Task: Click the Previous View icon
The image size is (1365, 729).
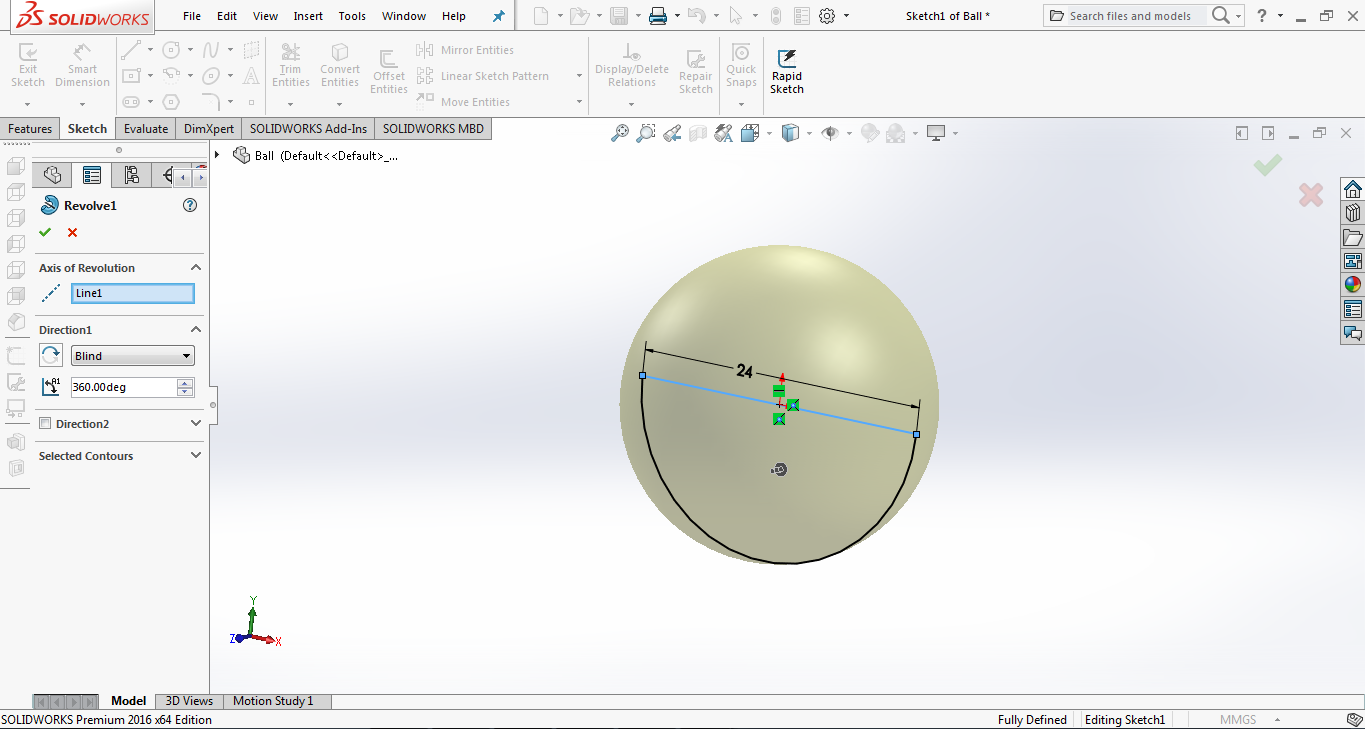Action: [672, 133]
